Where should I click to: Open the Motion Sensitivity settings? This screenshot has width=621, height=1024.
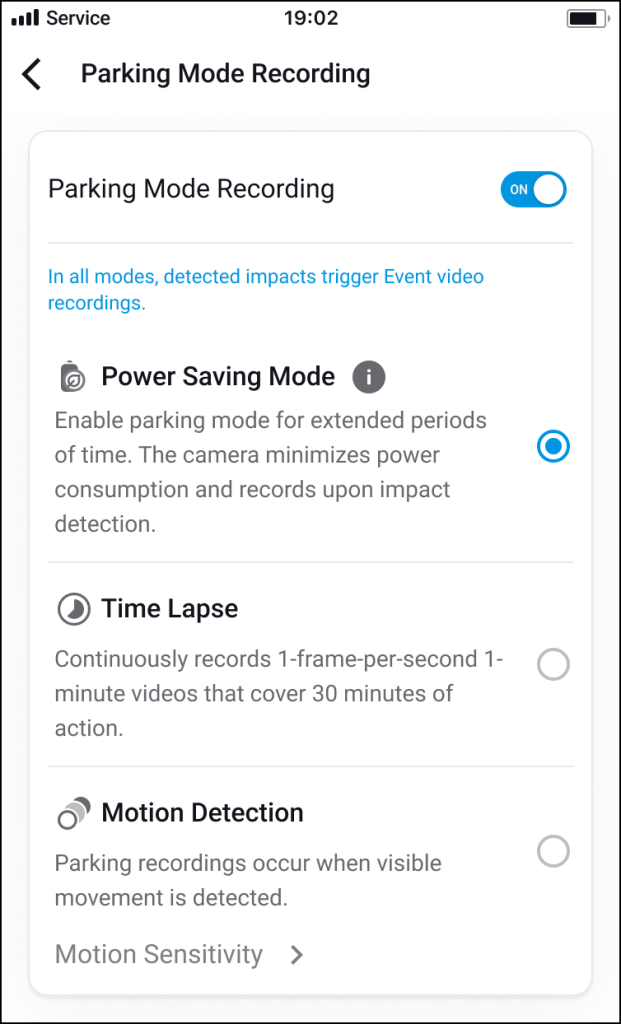click(x=159, y=955)
